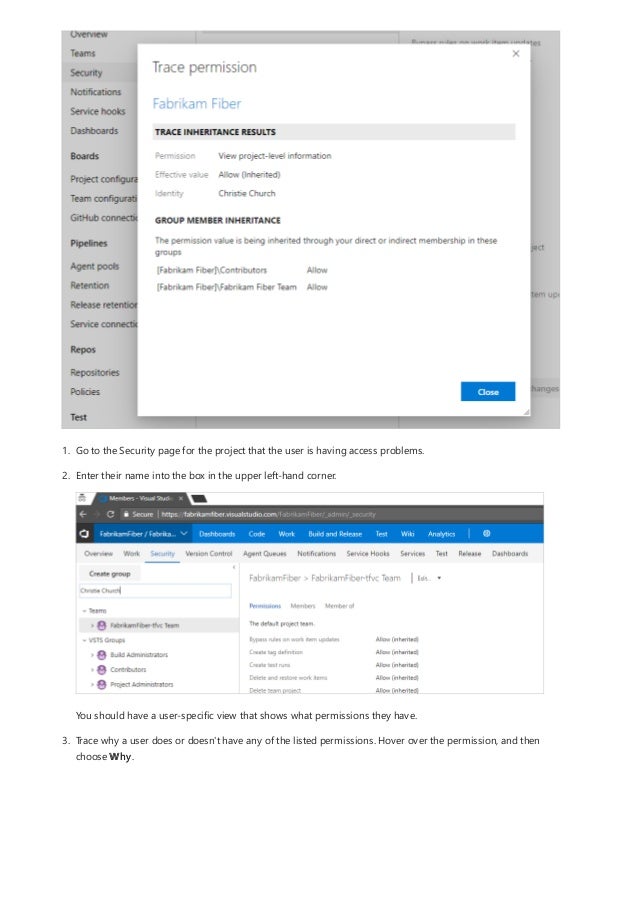The width and height of the screenshot is (638, 903).
Task: Select Teams in the left sidebar
Action: pyautogui.click(x=83, y=53)
